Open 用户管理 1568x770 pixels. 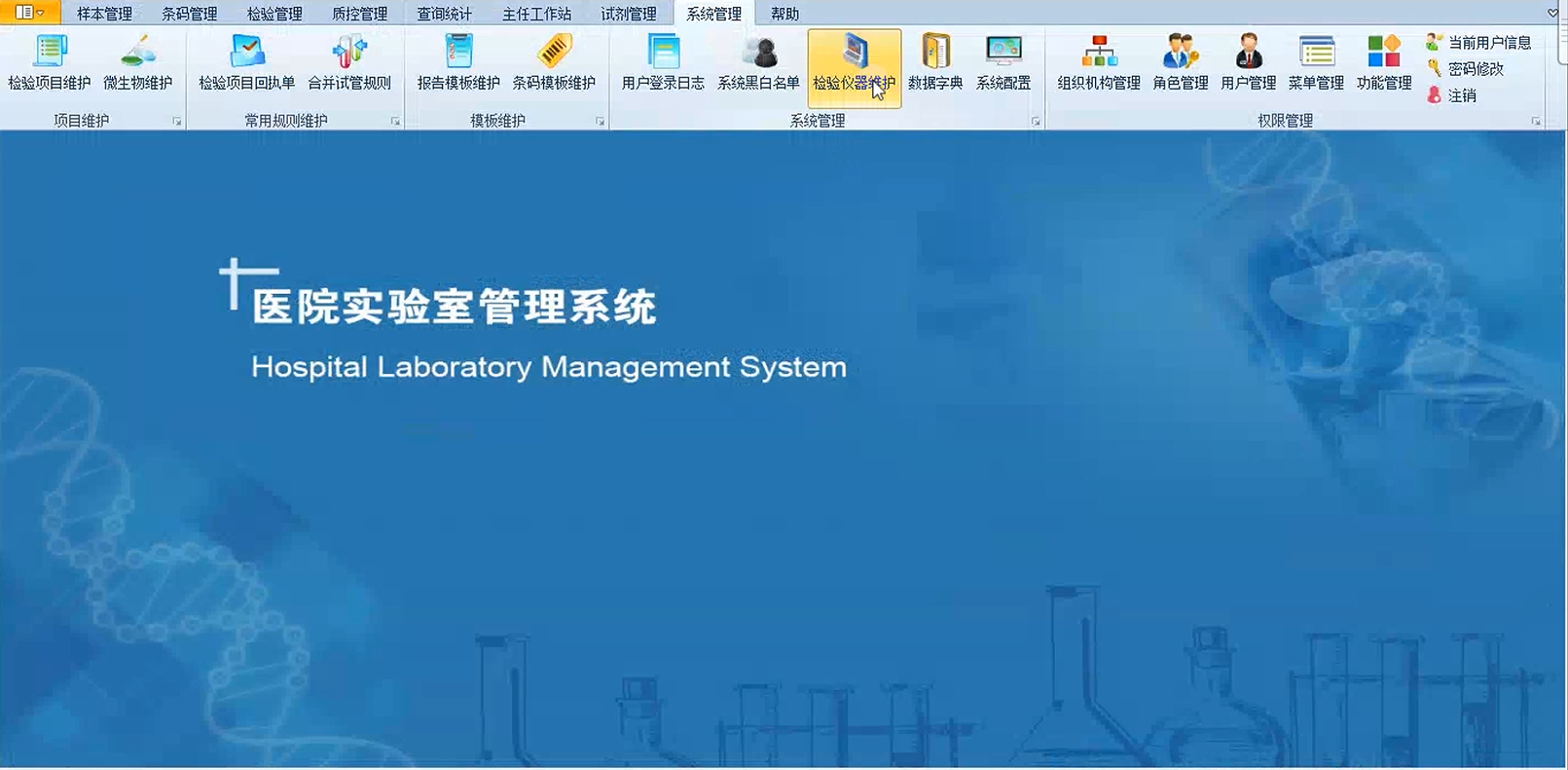(1249, 64)
